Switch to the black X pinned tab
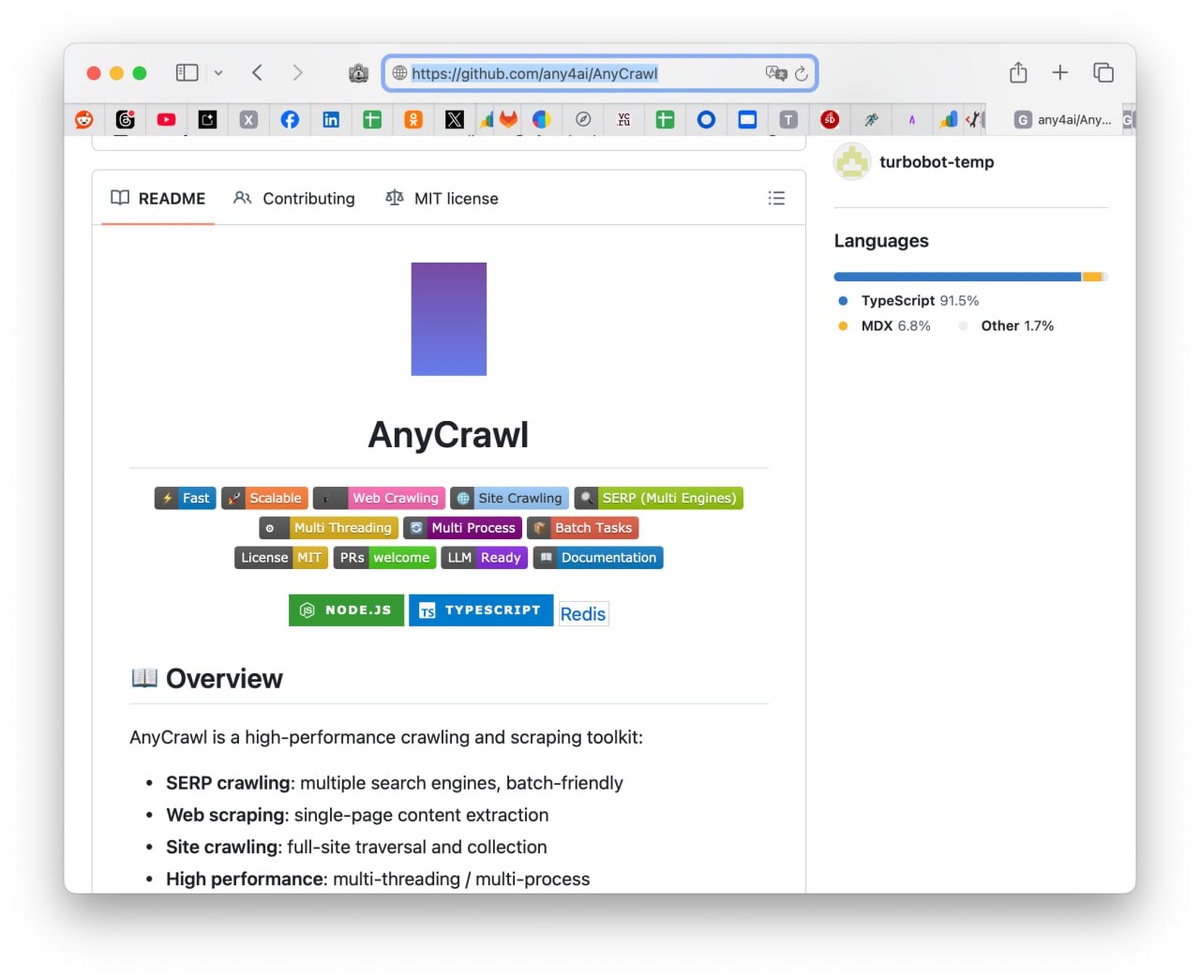1200x978 pixels. point(454,119)
